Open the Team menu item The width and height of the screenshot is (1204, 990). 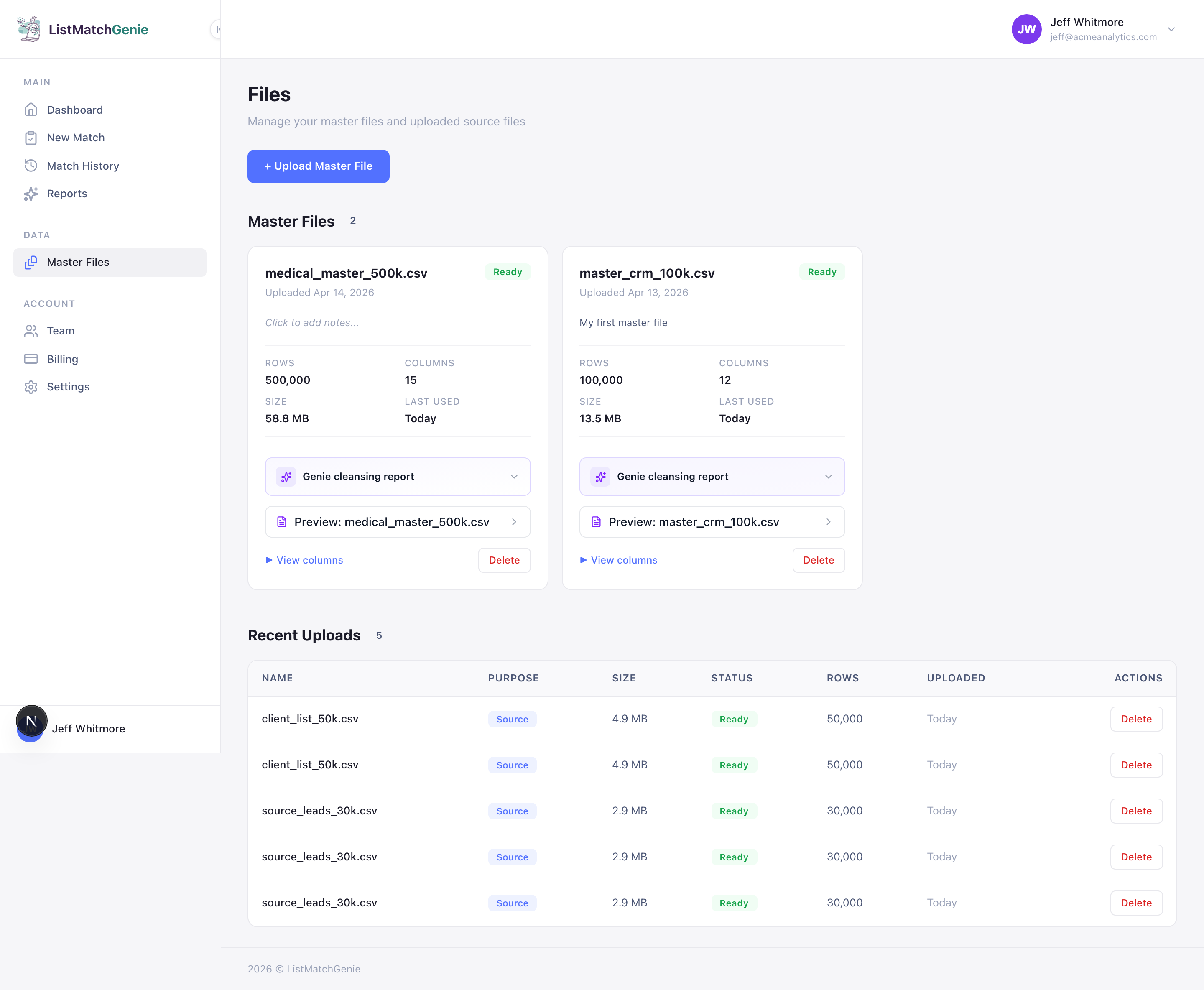pyautogui.click(x=61, y=331)
